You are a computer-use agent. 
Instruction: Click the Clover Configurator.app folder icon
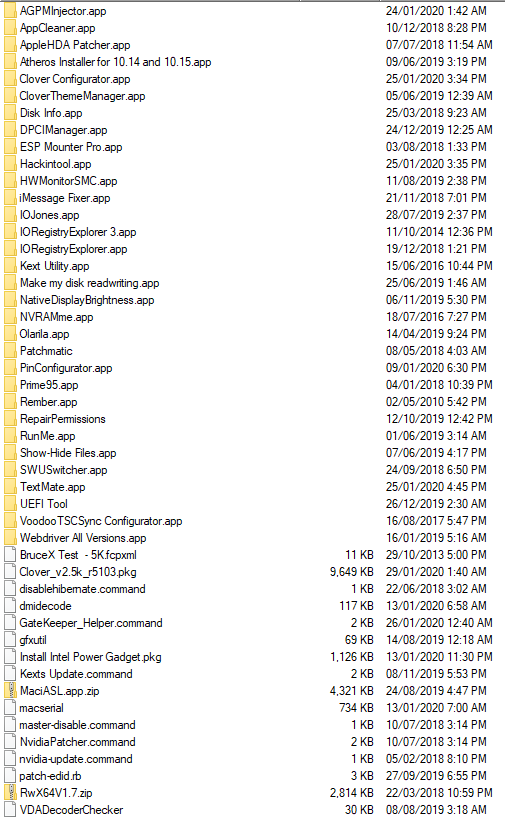tap(10, 79)
